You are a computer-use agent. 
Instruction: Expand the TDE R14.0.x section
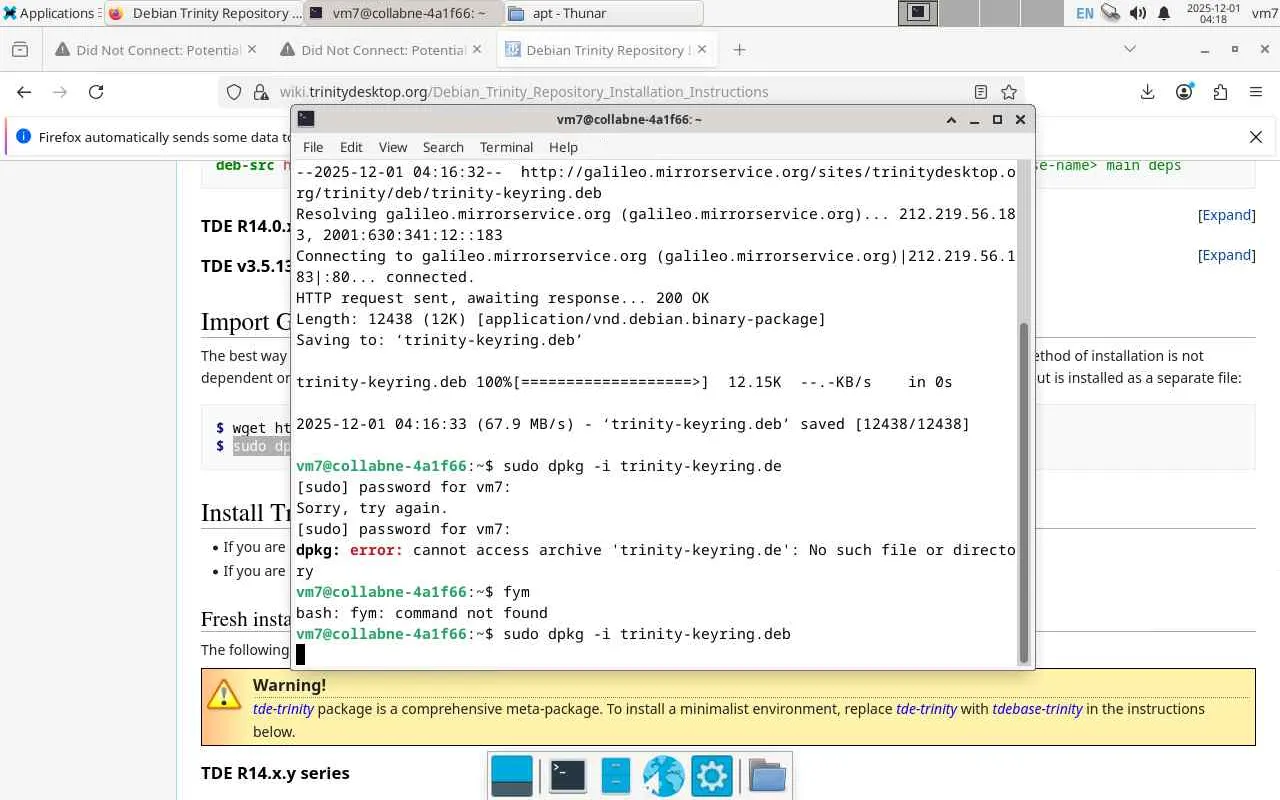tap(1226, 215)
